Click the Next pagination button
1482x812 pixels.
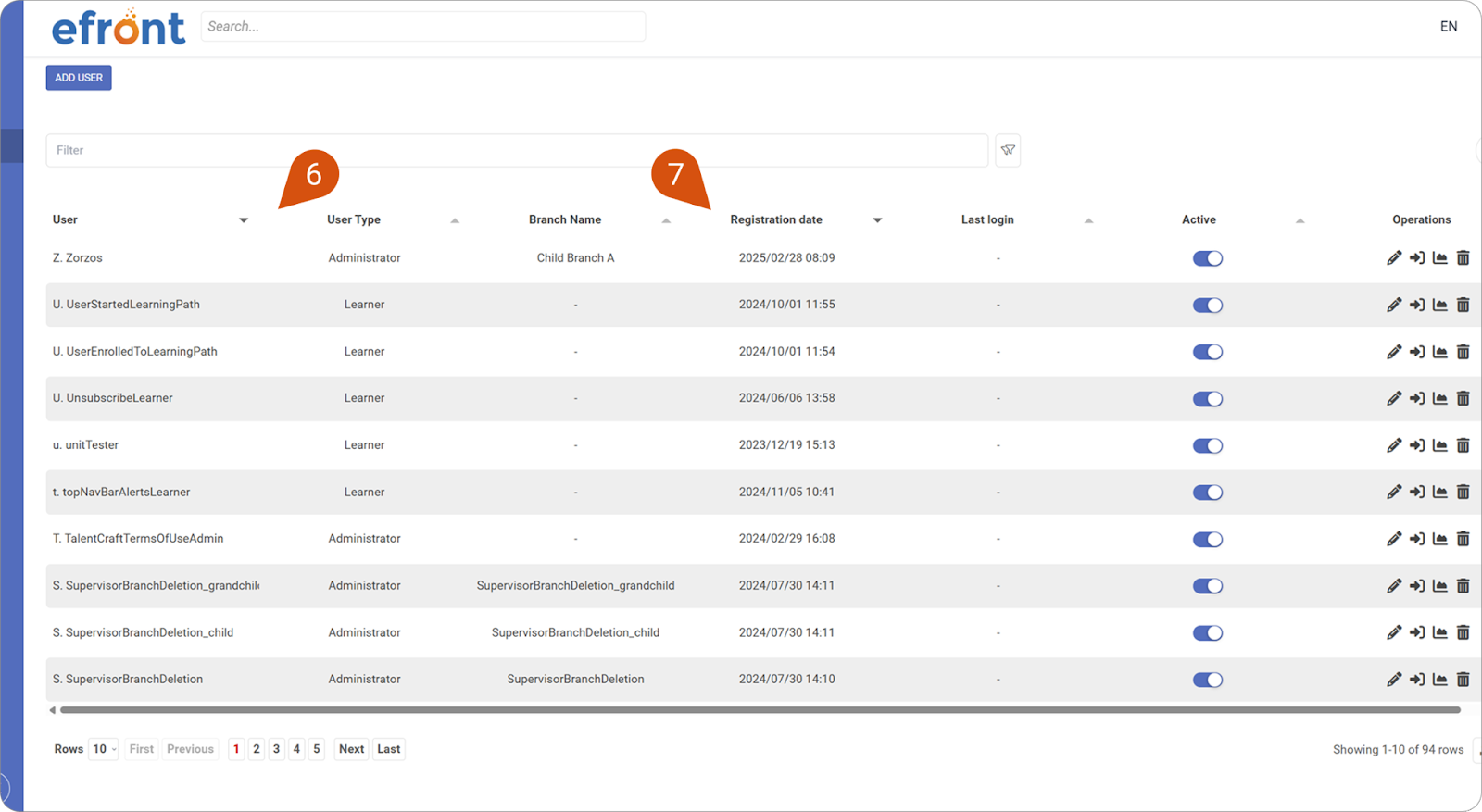pos(351,749)
